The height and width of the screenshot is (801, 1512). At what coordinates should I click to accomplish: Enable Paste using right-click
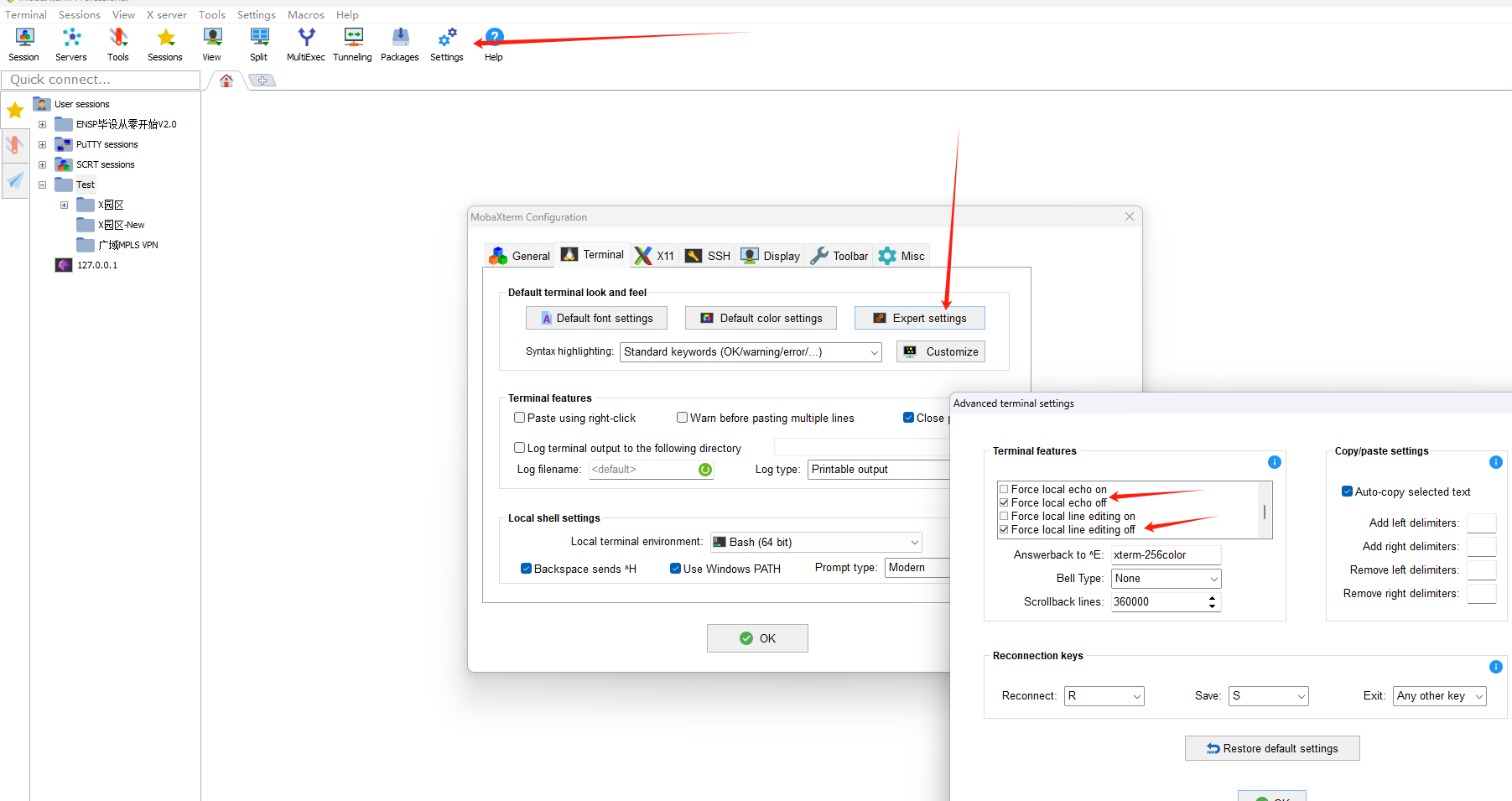coord(520,418)
